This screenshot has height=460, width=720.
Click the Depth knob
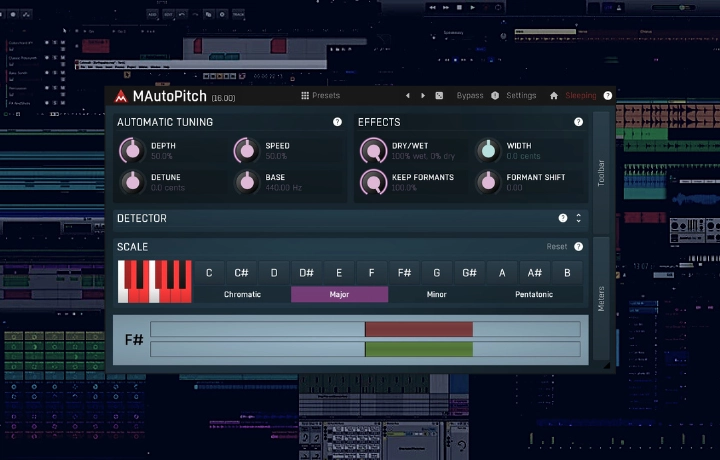[x=132, y=150]
